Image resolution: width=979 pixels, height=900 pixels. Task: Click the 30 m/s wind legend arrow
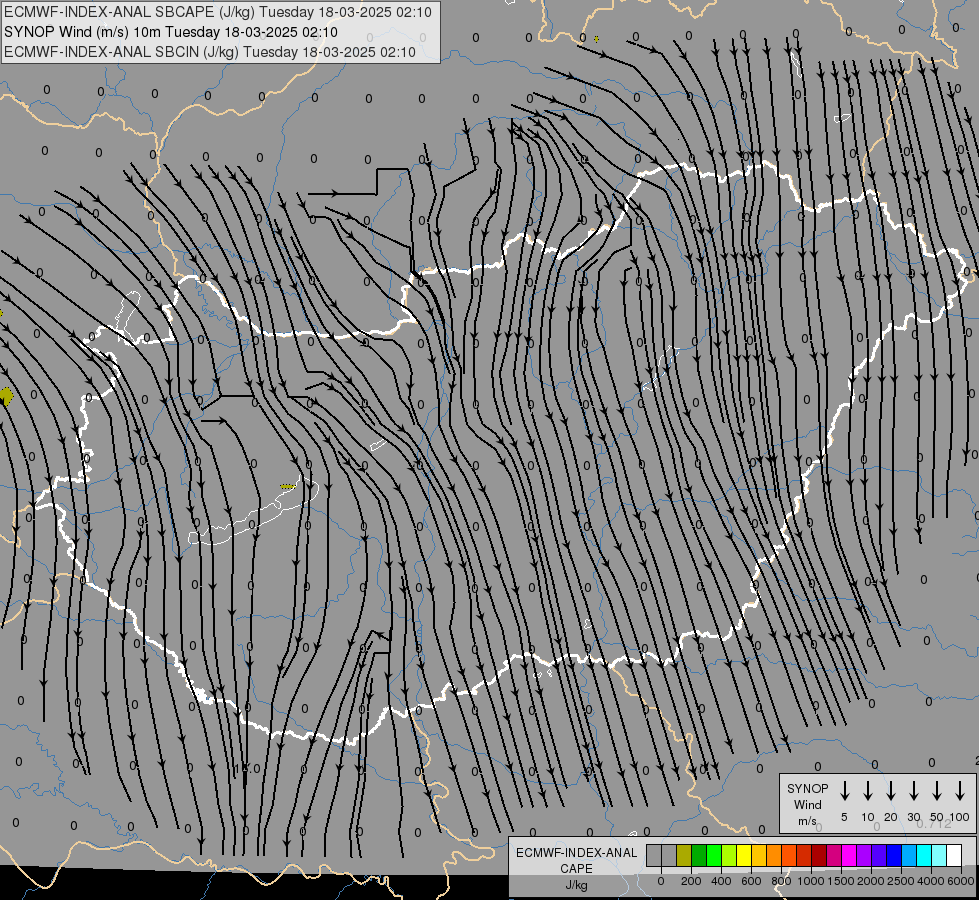point(913,791)
